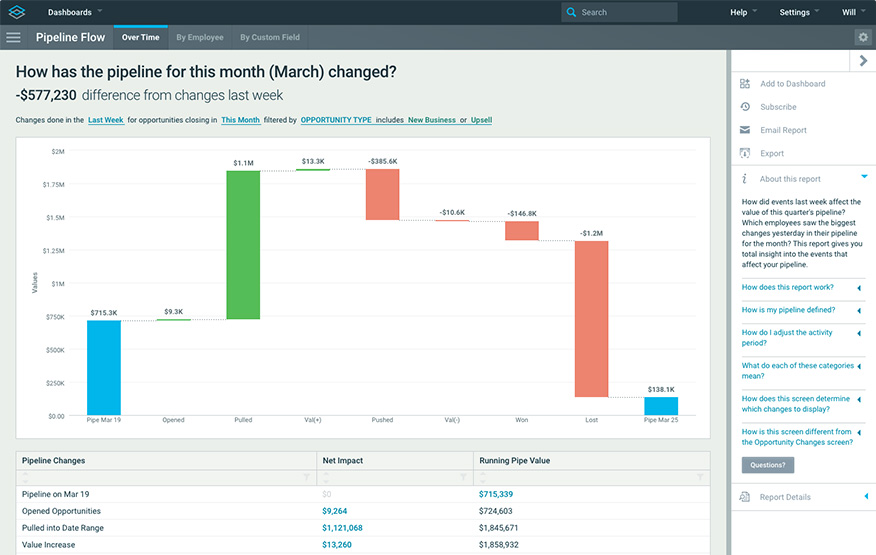This screenshot has width=876, height=555.
Task: Click the Last Week filter link
Action: coord(106,120)
